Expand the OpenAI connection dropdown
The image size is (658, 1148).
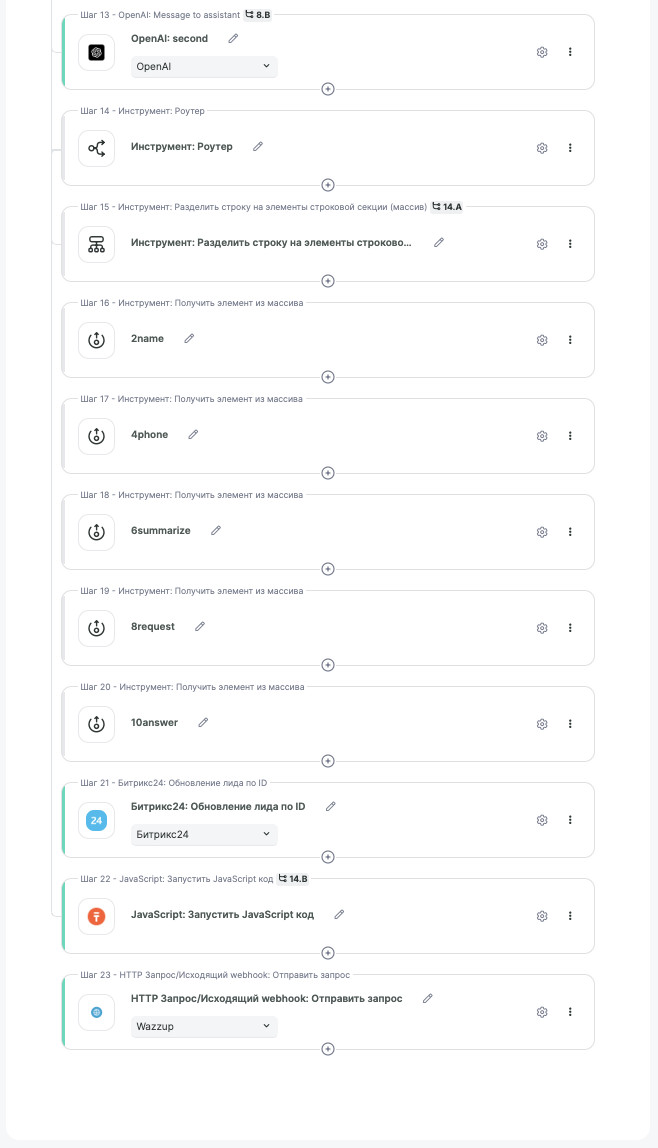pos(204,66)
